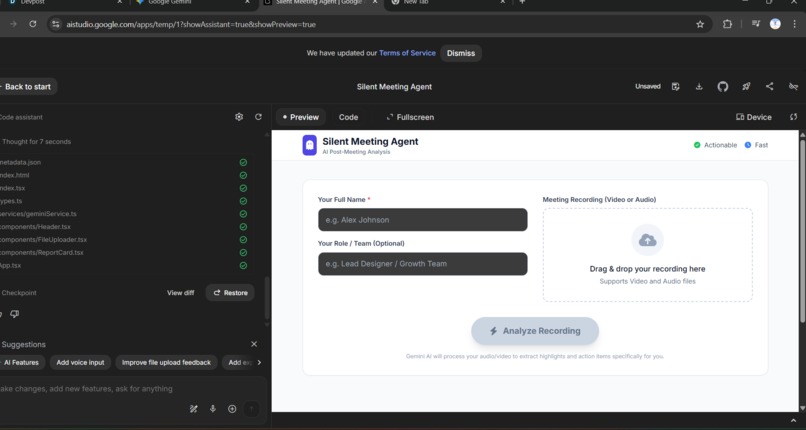Click the drag & drop recording upload area
Screen dimensions: 806x430
point(648,255)
